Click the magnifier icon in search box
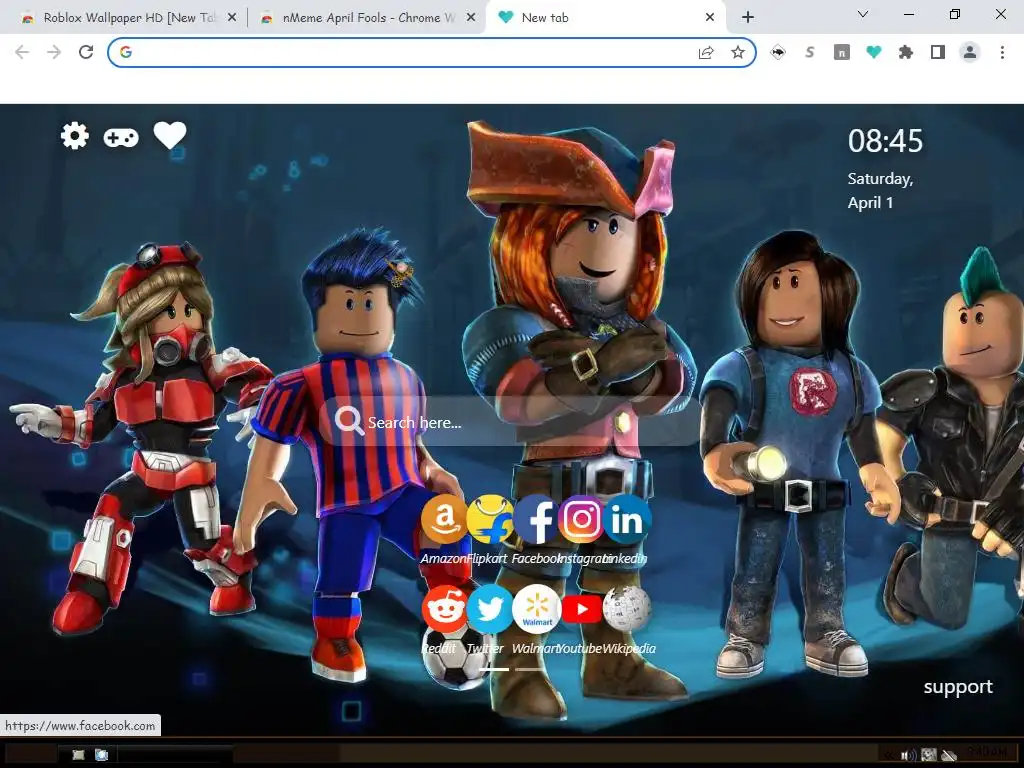 pos(349,421)
